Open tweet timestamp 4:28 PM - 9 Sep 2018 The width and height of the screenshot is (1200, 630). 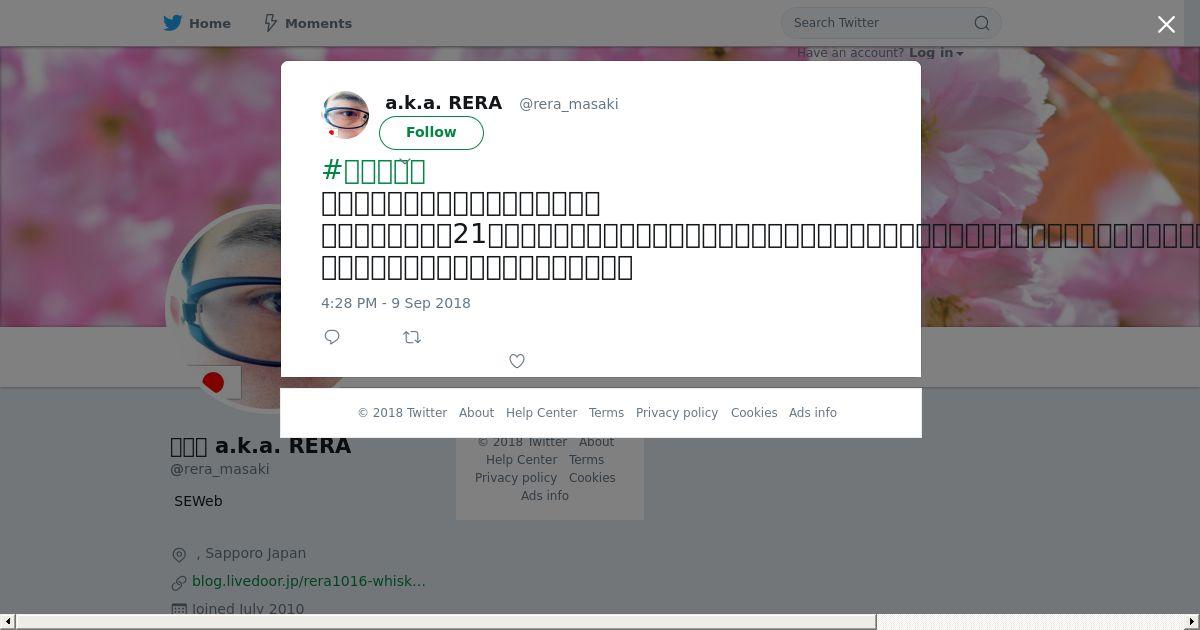396,303
